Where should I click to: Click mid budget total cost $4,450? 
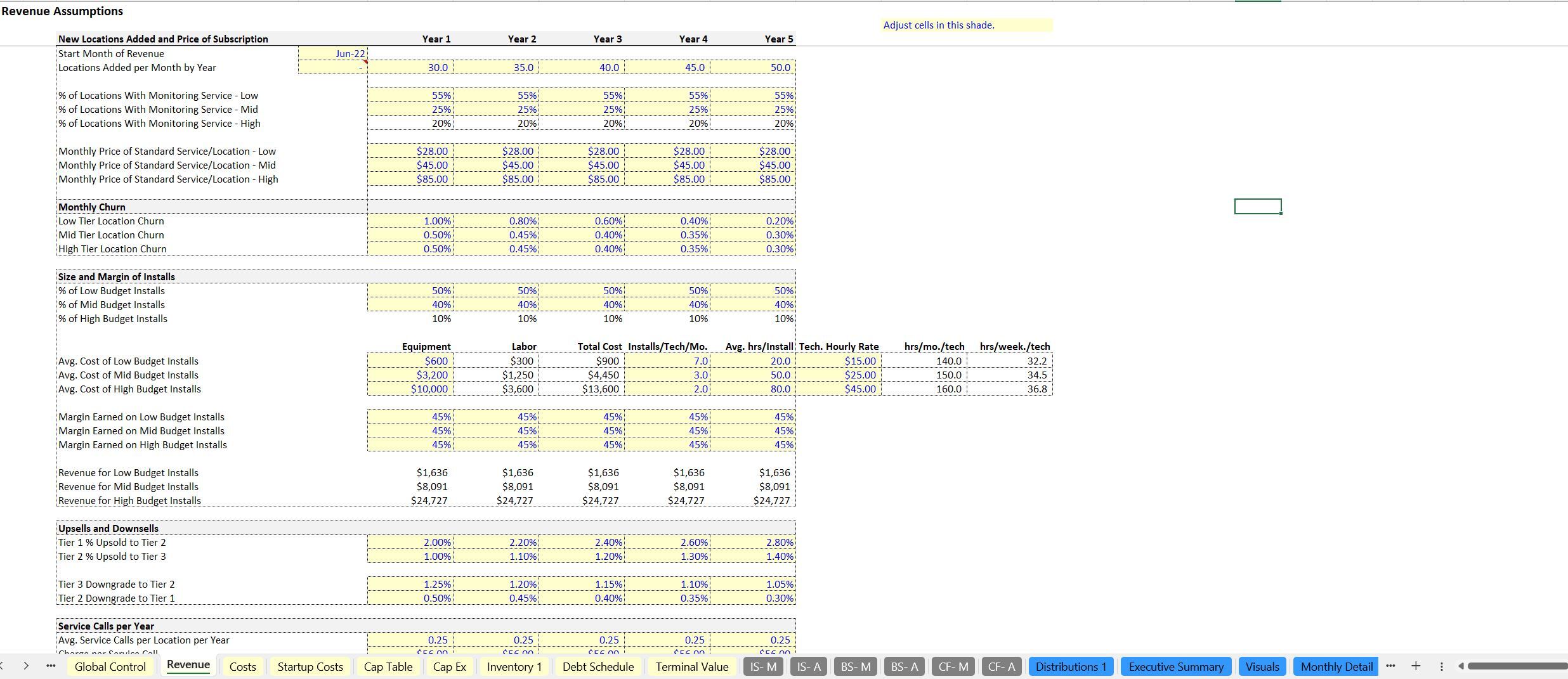click(x=582, y=375)
